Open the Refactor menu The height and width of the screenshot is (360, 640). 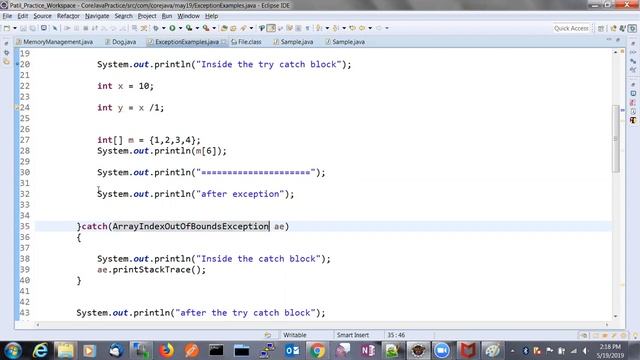click(68, 16)
